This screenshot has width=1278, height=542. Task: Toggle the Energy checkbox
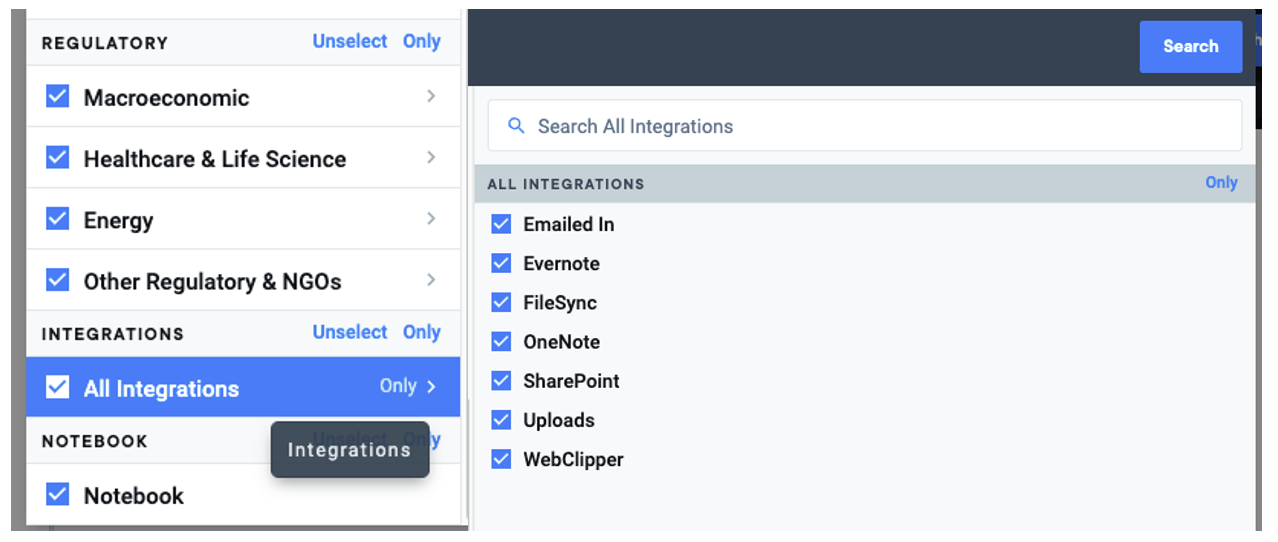[58, 219]
